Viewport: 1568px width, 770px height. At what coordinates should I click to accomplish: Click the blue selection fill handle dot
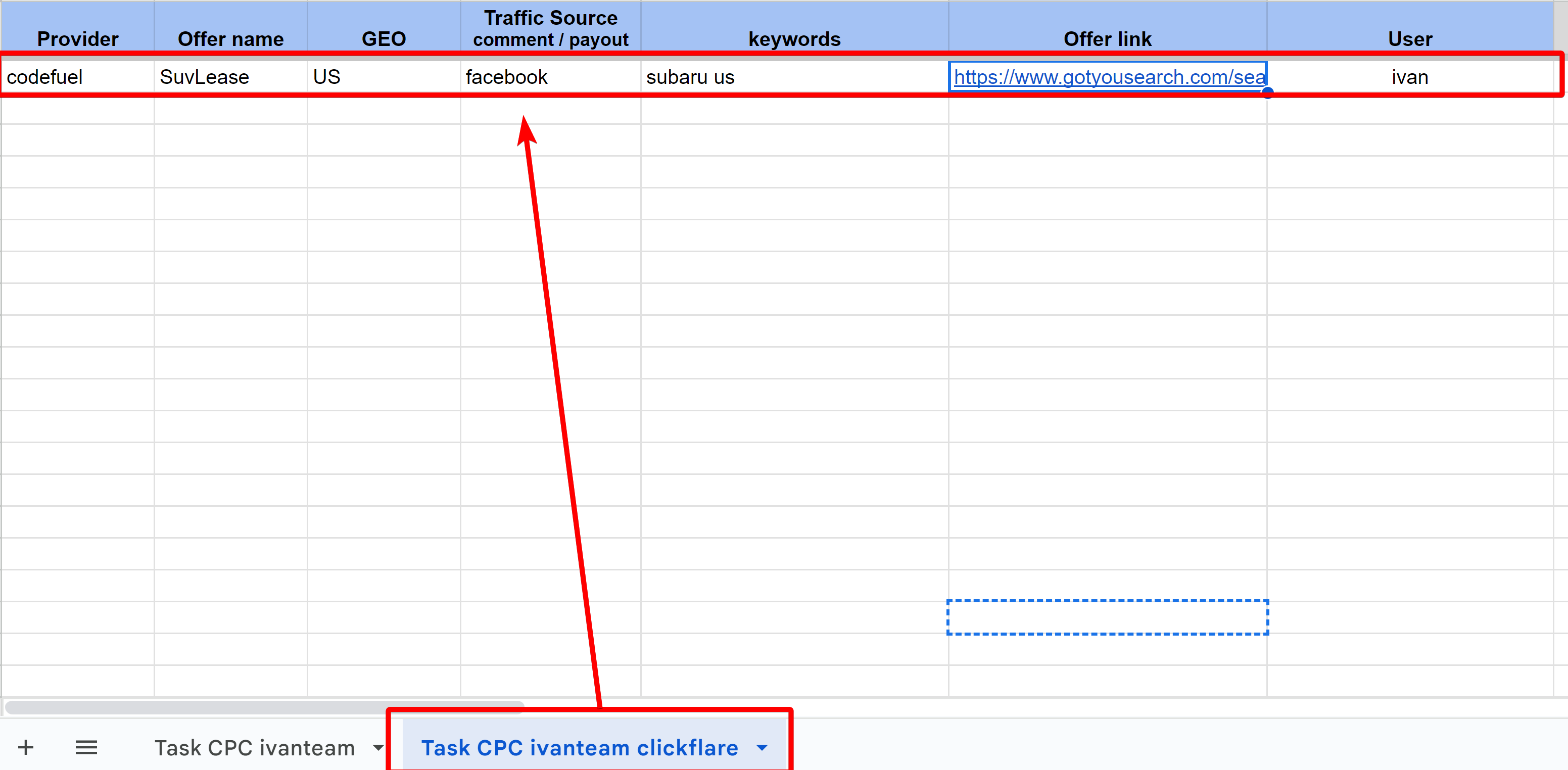click(1267, 93)
